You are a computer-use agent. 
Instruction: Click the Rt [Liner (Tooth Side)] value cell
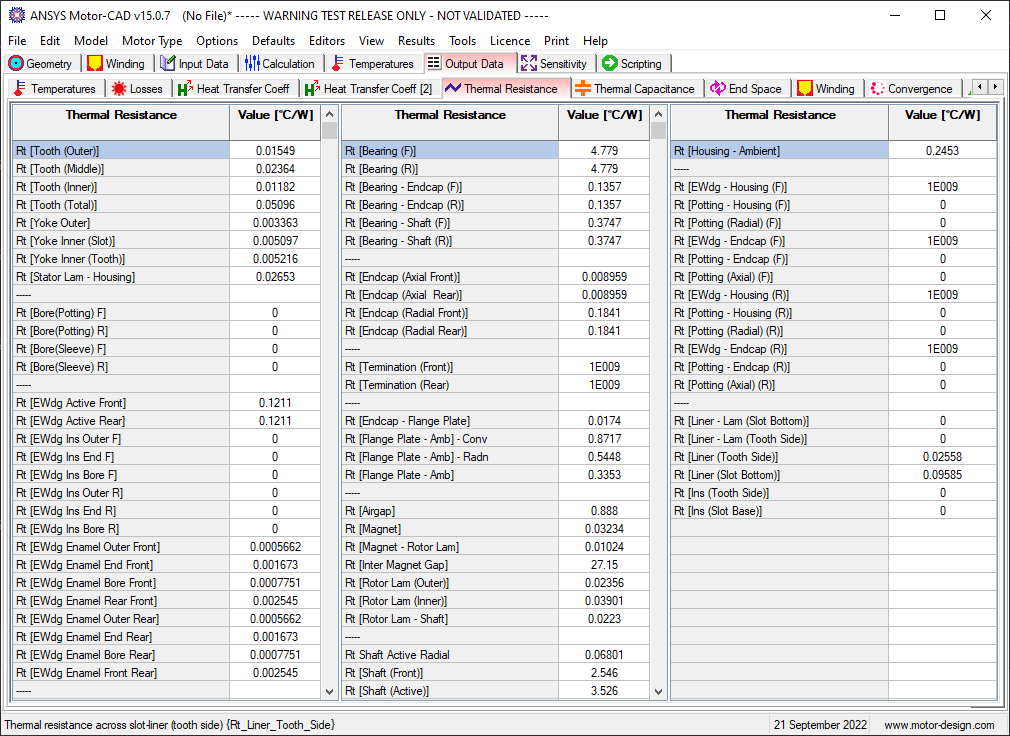[942, 457]
